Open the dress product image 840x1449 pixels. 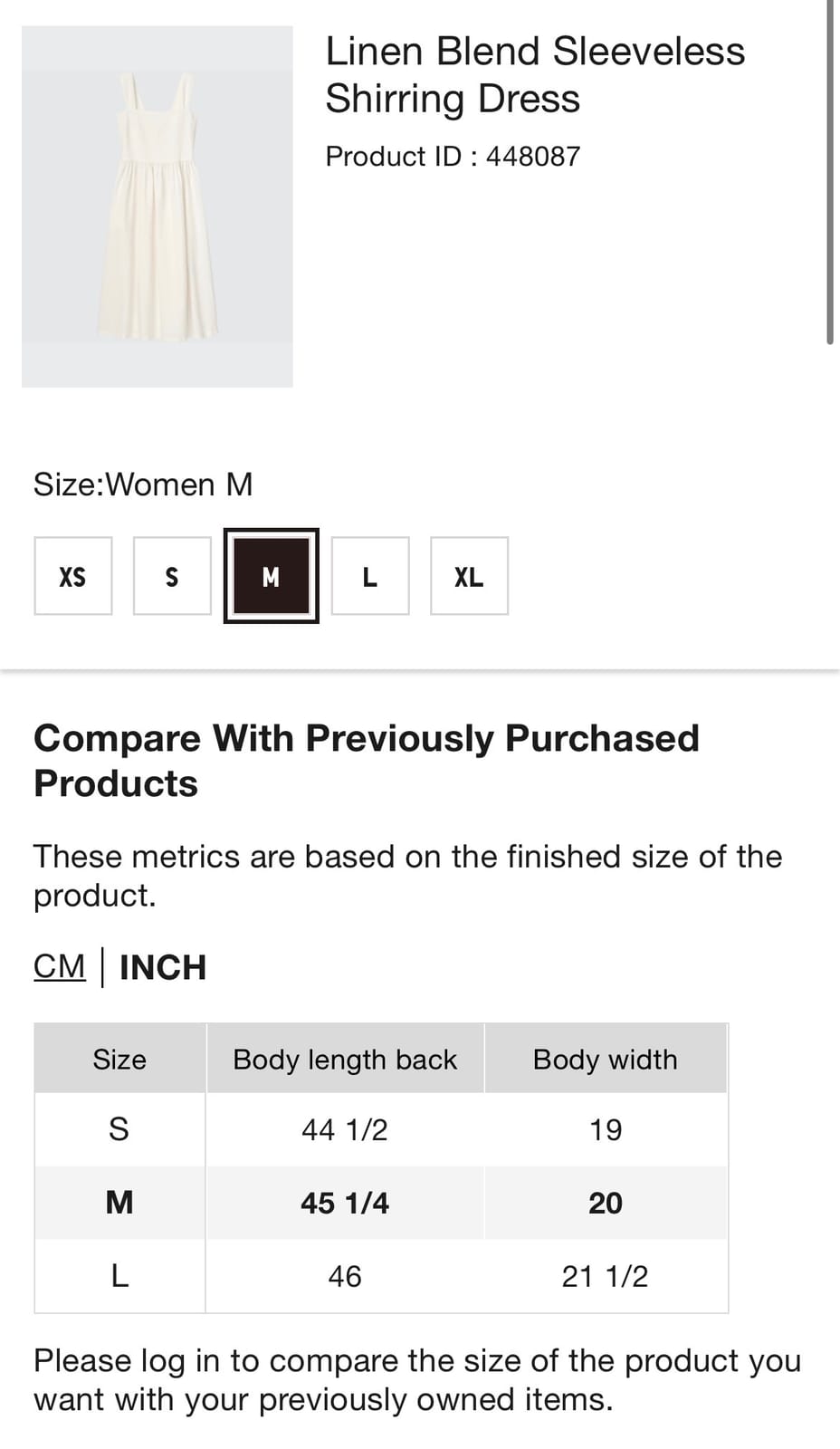(x=157, y=206)
